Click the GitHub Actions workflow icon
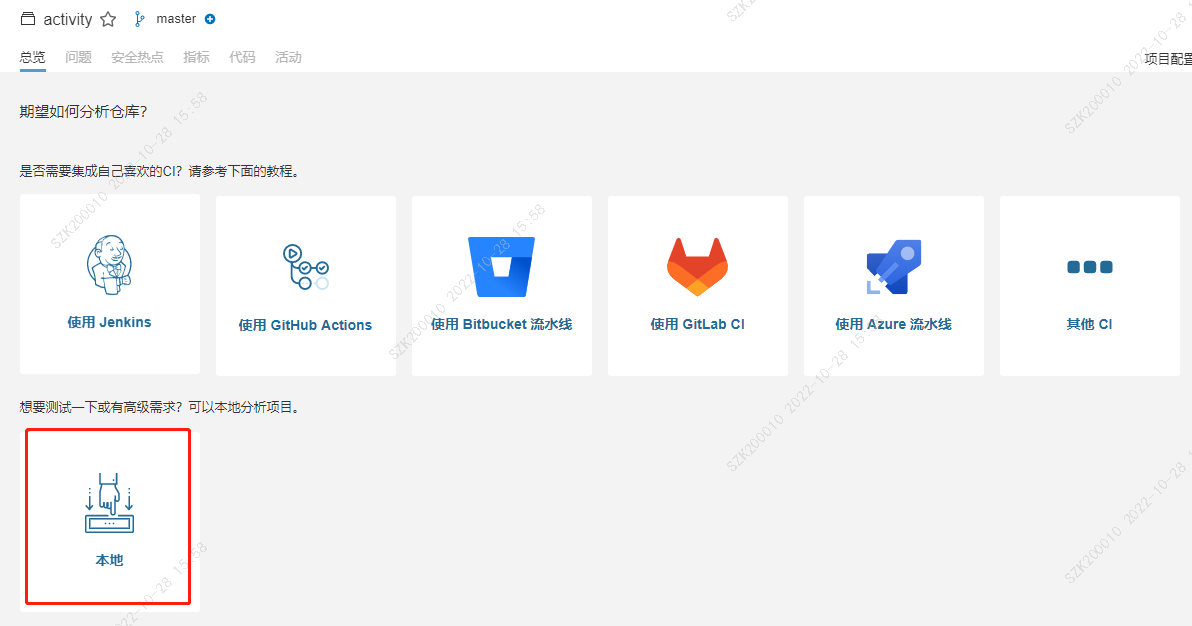Viewport: 1192px width, 626px height. [306, 267]
